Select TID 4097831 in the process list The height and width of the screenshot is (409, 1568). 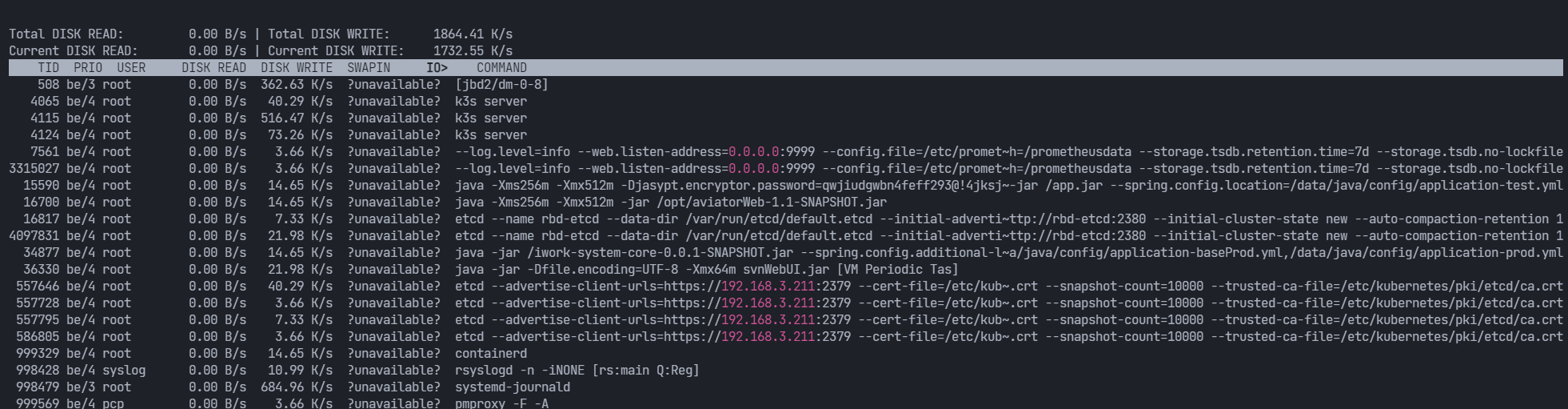pos(34,236)
